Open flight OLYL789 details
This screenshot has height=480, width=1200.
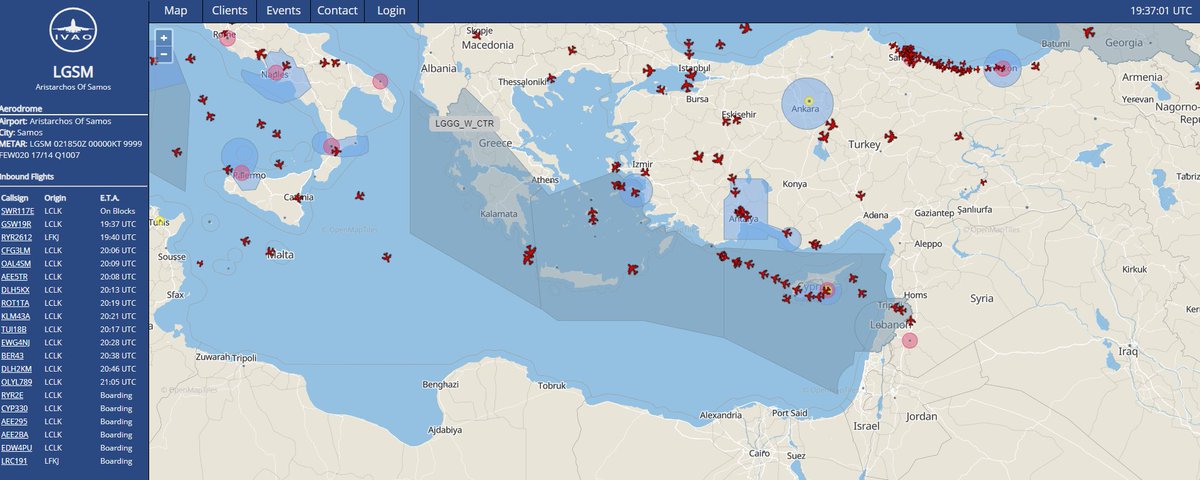(x=17, y=381)
